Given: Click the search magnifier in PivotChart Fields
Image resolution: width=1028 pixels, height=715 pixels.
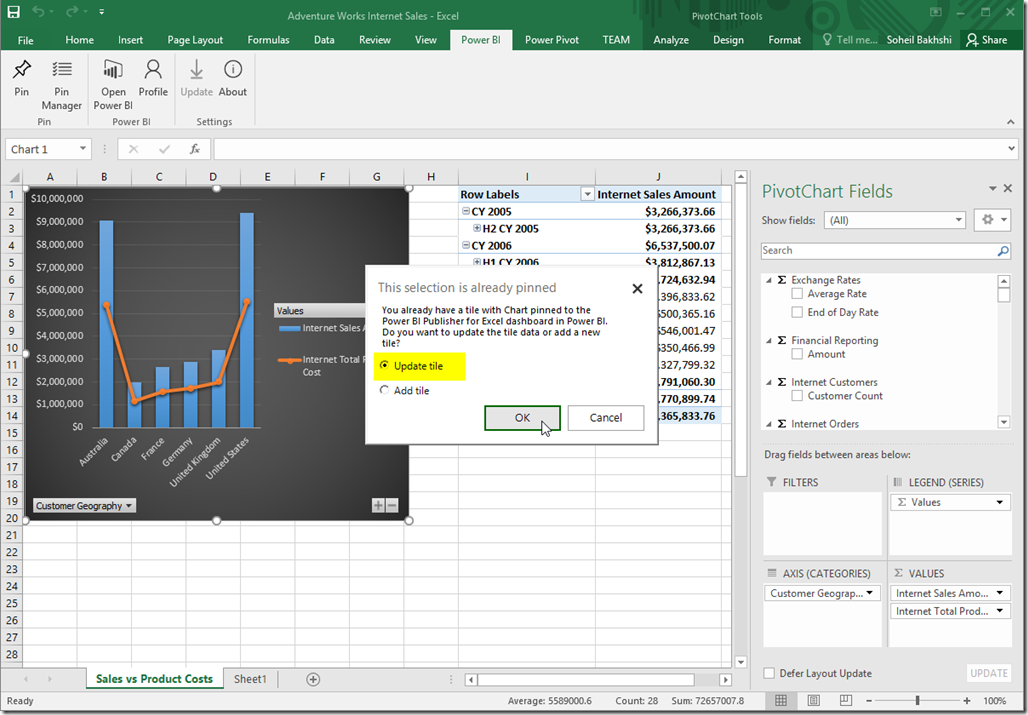Looking at the screenshot, I should (x=1002, y=251).
